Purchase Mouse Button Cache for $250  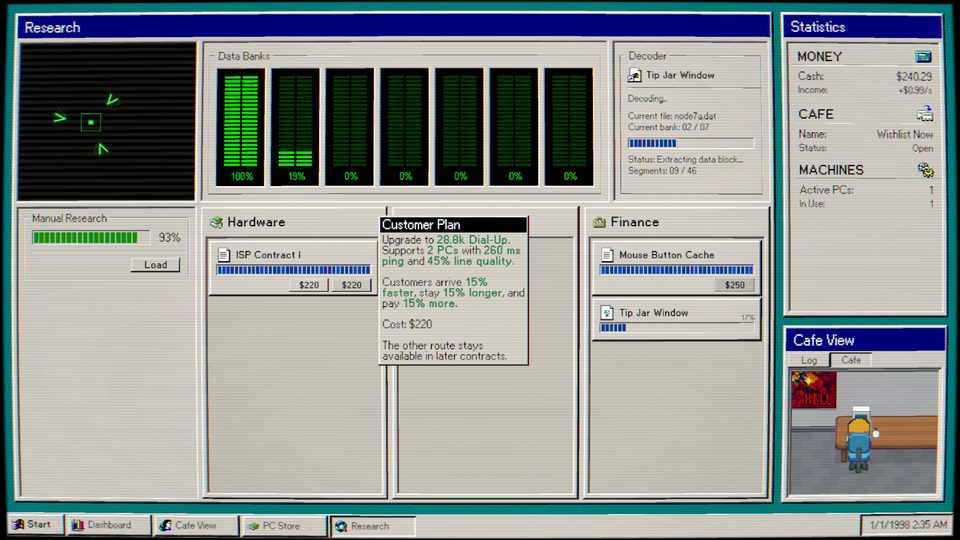click(735, 285)
